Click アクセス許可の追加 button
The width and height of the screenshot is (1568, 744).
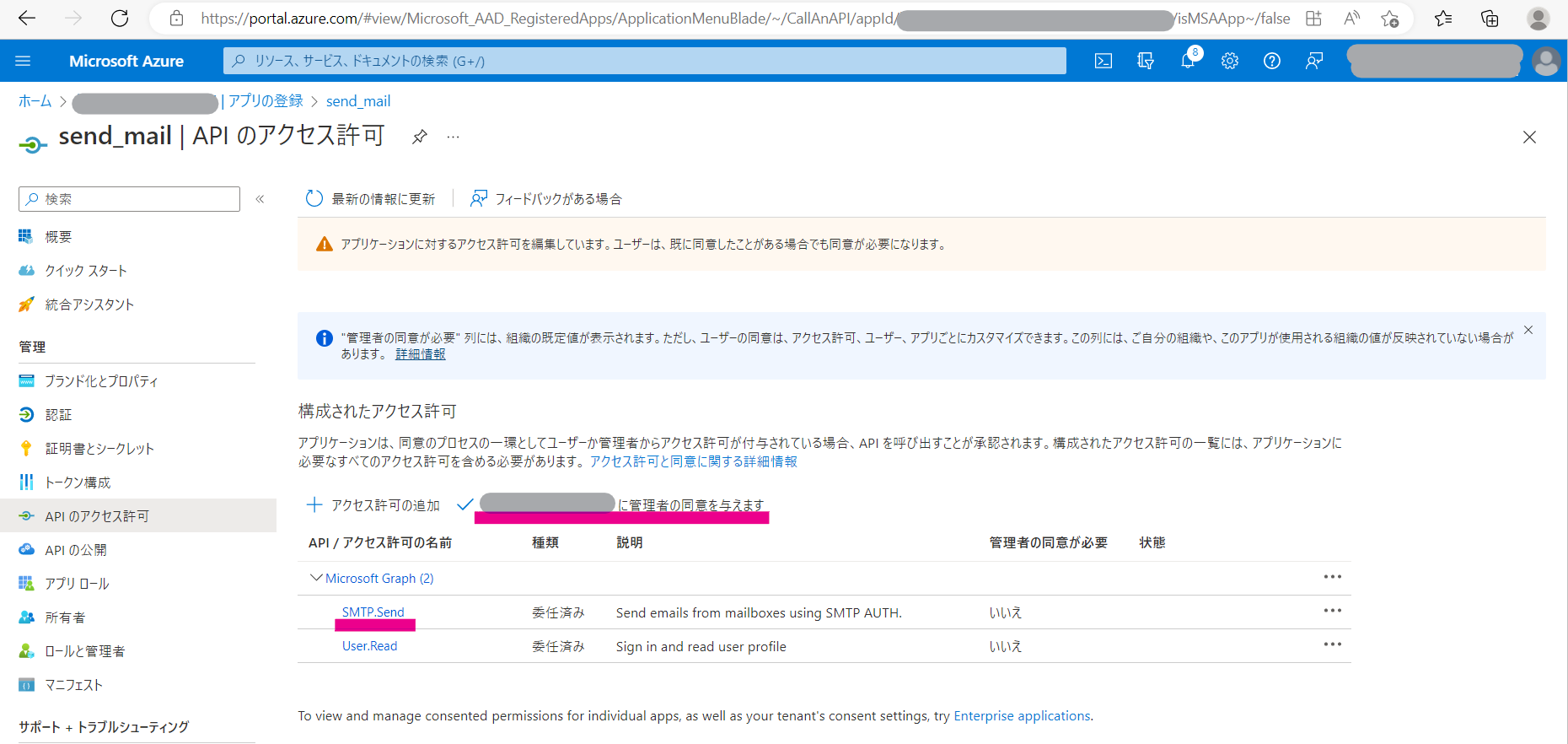(x=373, y=505)
